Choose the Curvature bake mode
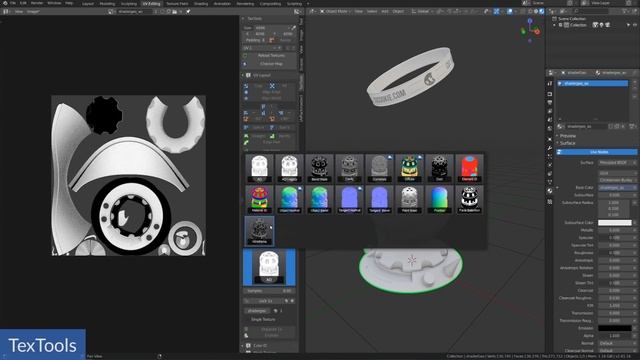 tap(379, 168)
